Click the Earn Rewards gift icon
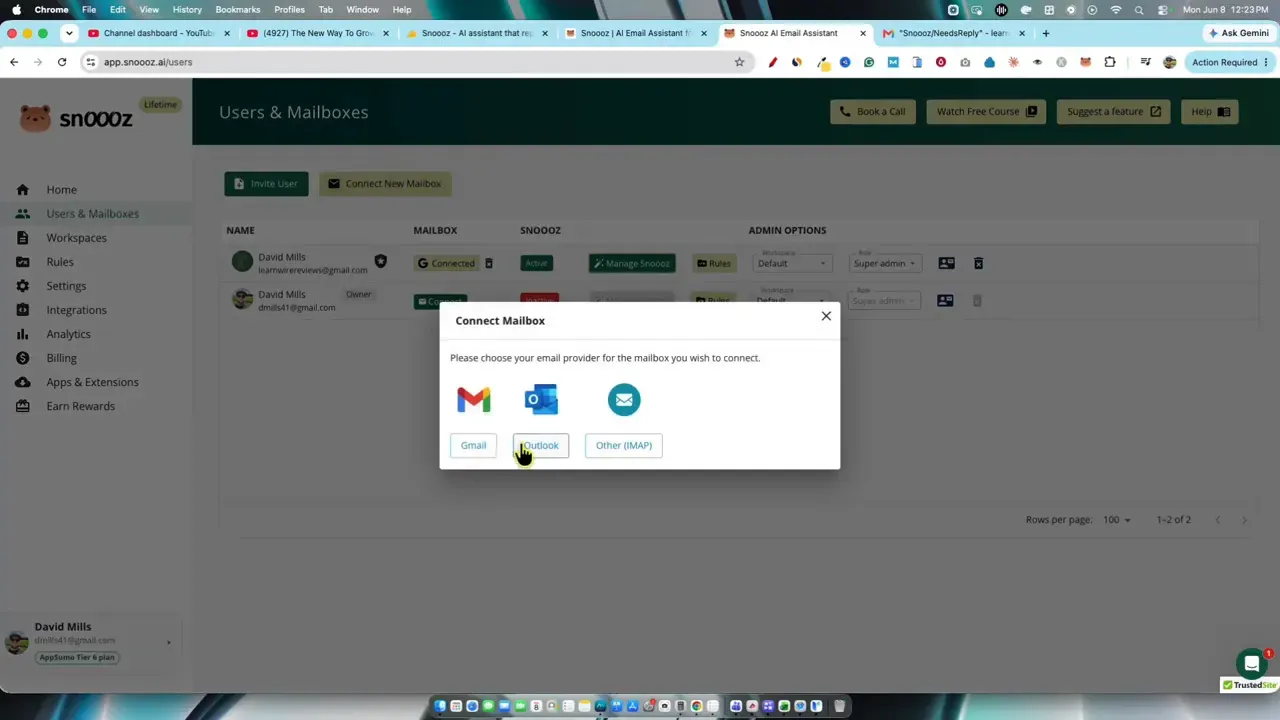 point(23,406)
